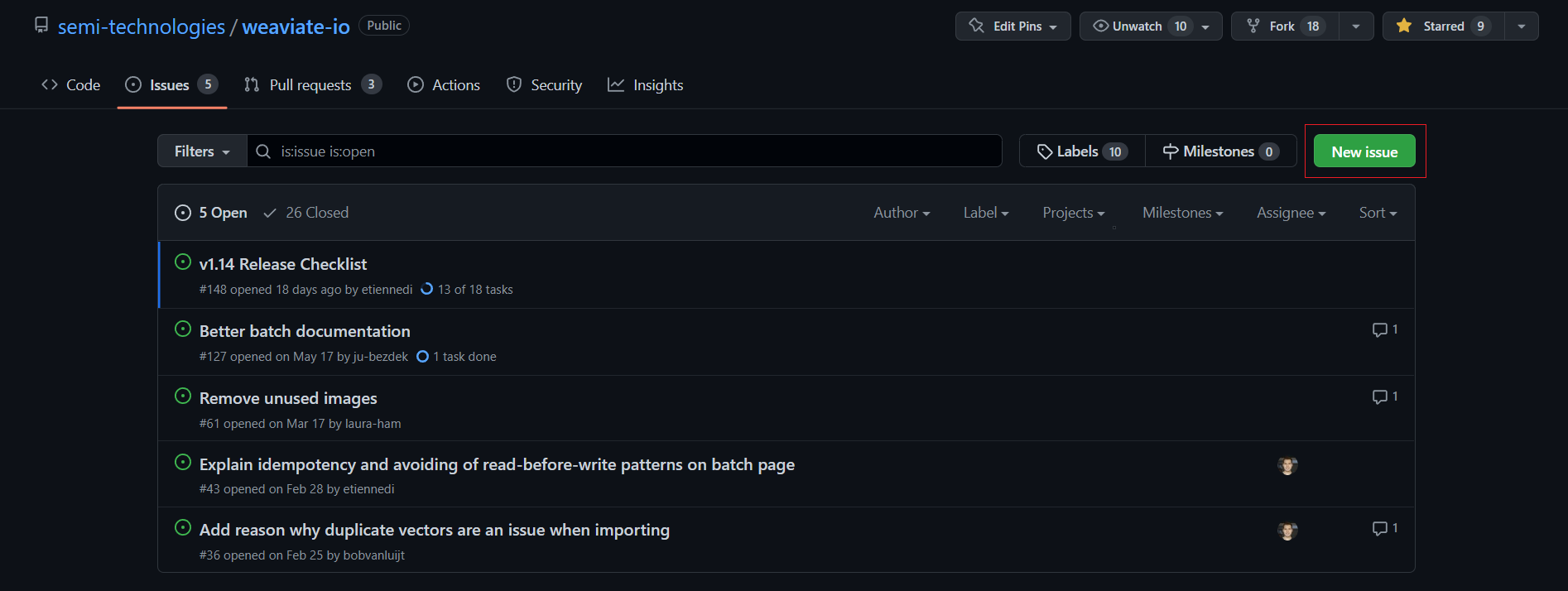Open the Edit Pins menu

1012,26
